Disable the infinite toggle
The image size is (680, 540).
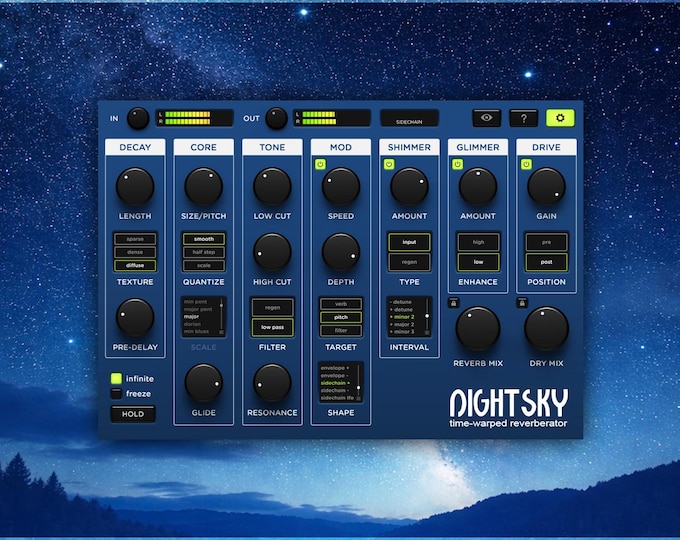116,379
